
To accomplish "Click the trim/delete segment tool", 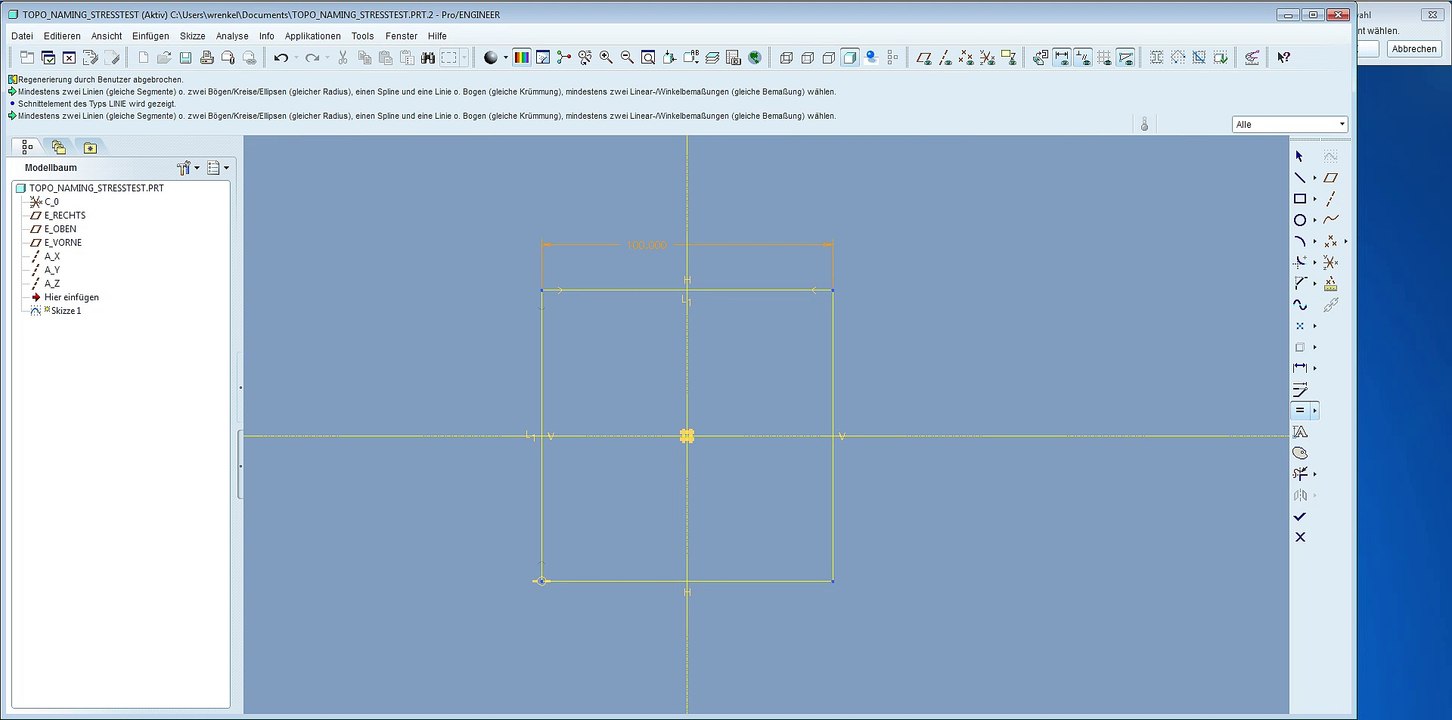I will [1300, 474].
